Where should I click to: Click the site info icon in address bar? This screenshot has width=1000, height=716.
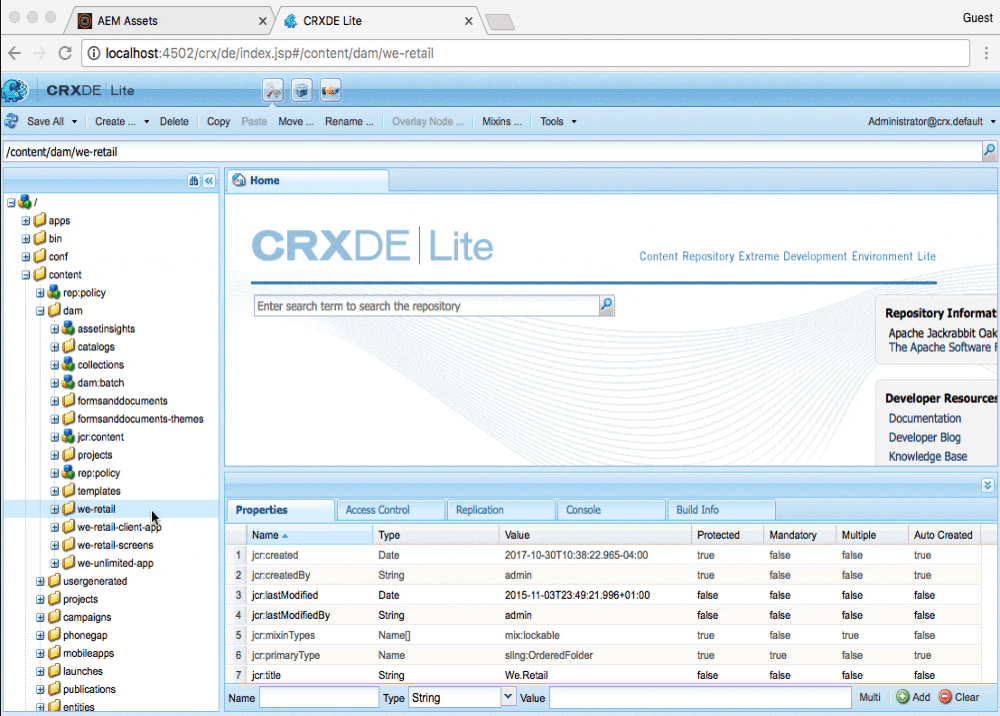94,53
